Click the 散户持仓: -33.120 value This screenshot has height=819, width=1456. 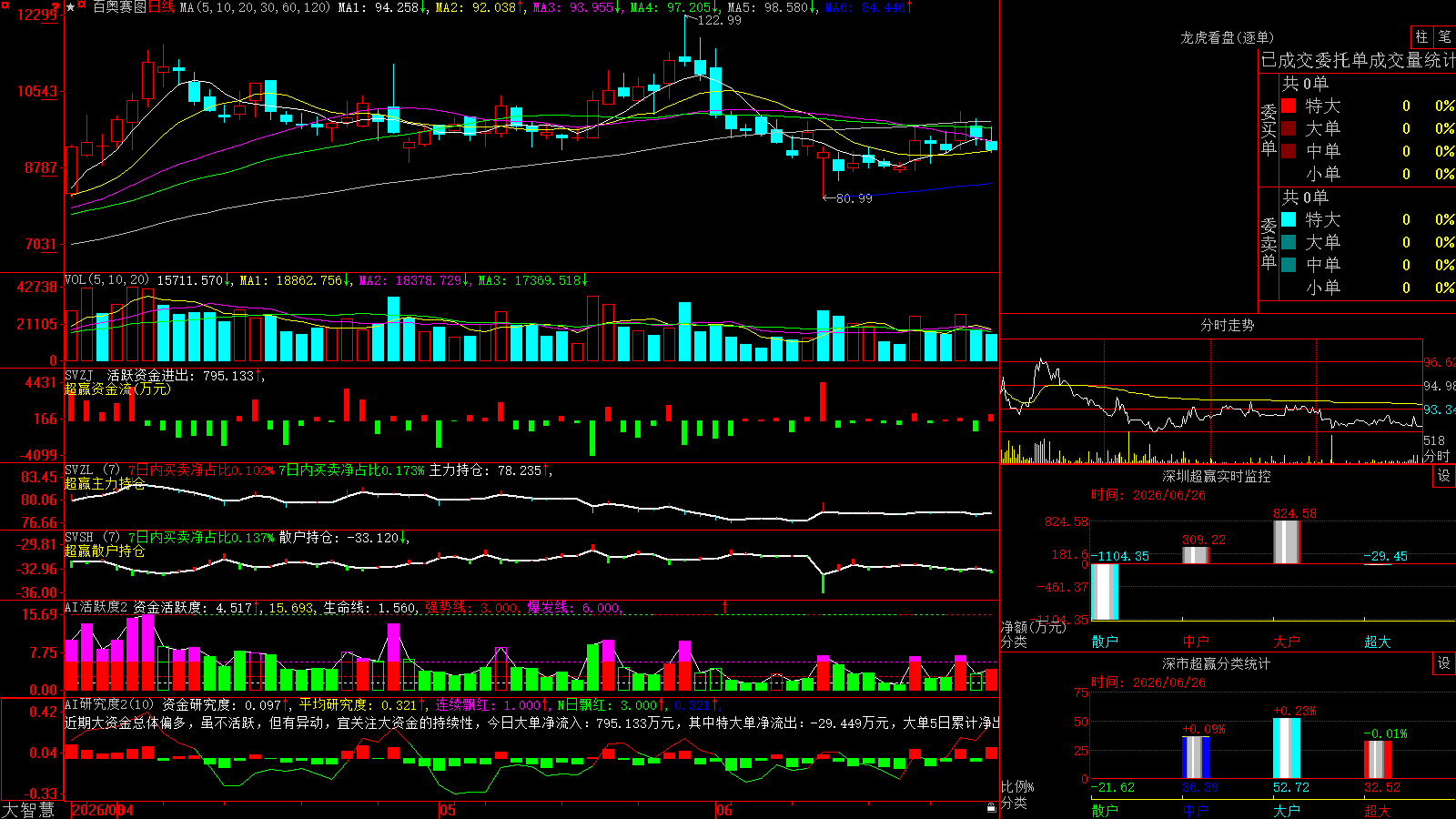344,538
